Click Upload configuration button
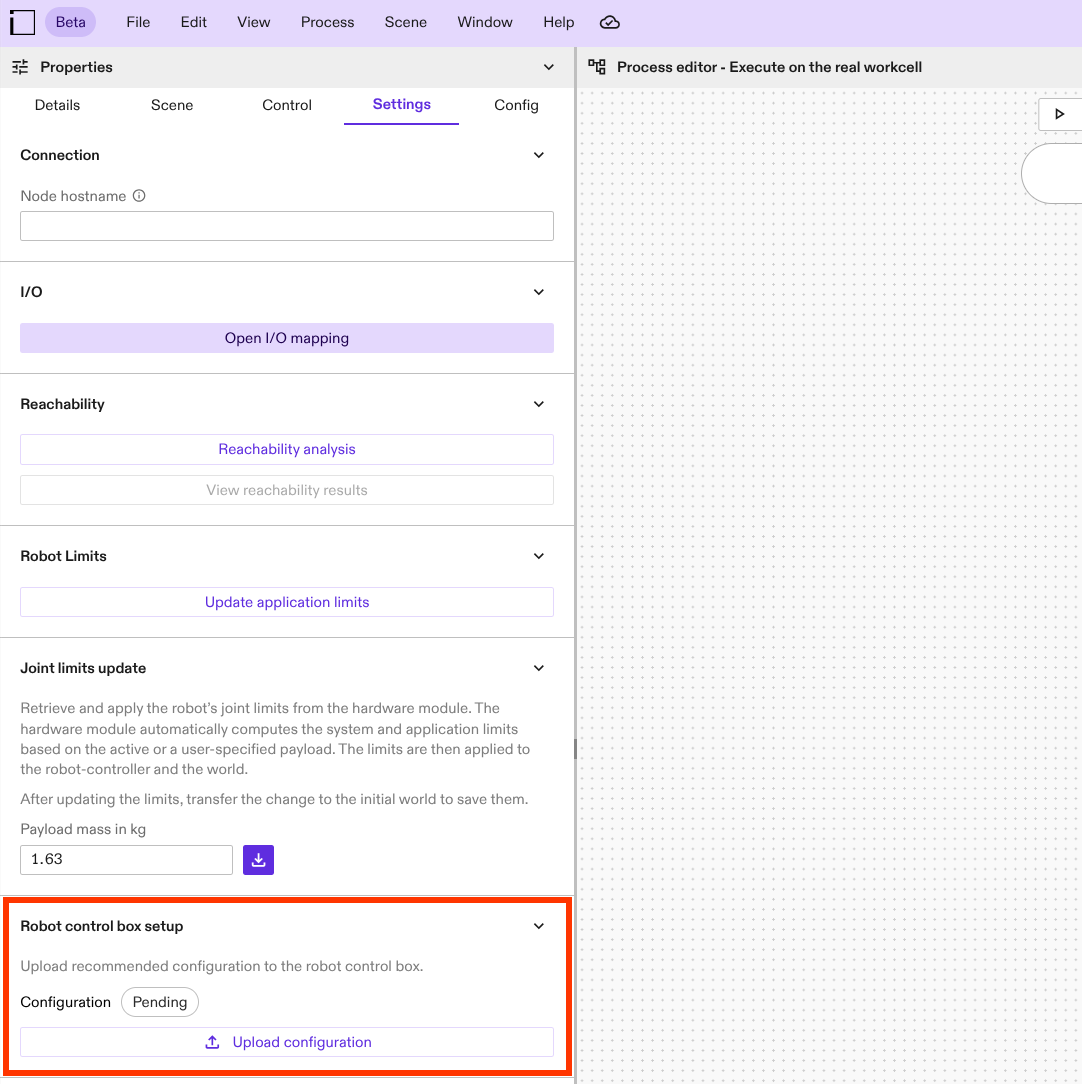Viewport: 1082px width, 1084px height. (287, 1042)
